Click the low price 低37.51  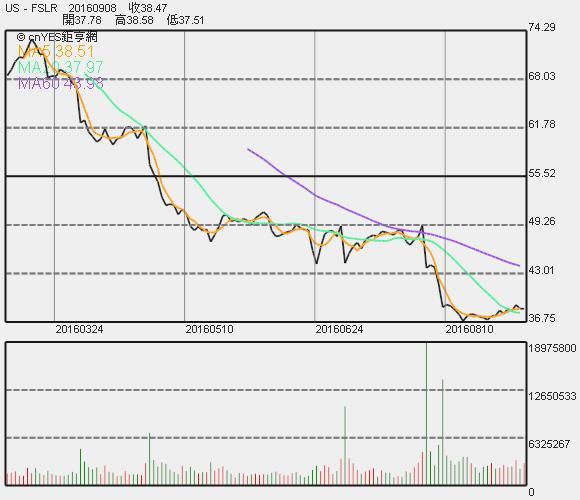185,20
